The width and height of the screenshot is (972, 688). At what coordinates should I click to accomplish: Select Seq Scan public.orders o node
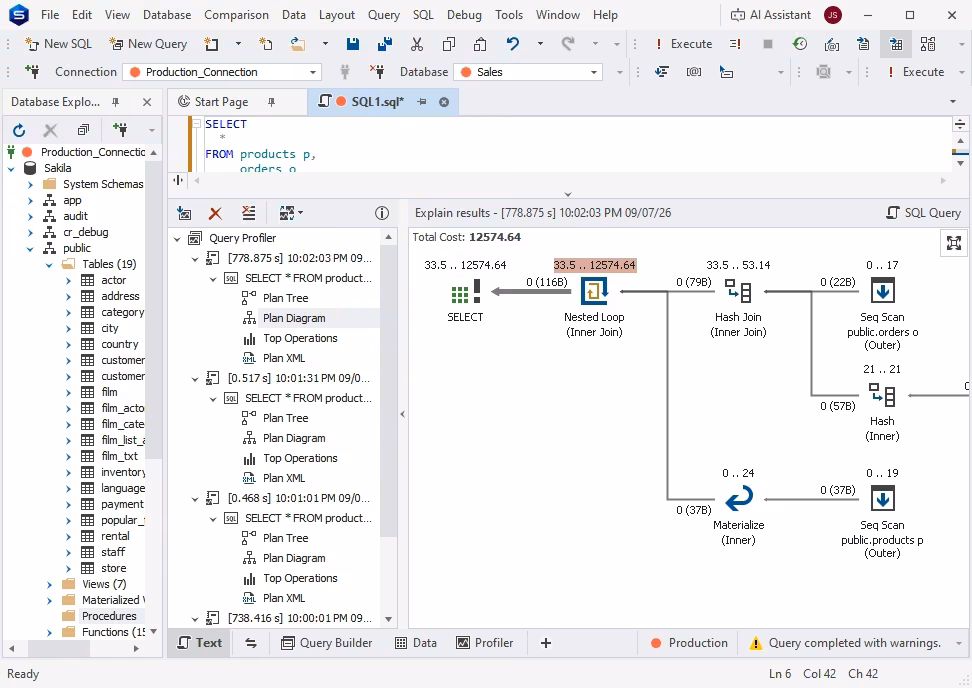(x=882, y=291)
